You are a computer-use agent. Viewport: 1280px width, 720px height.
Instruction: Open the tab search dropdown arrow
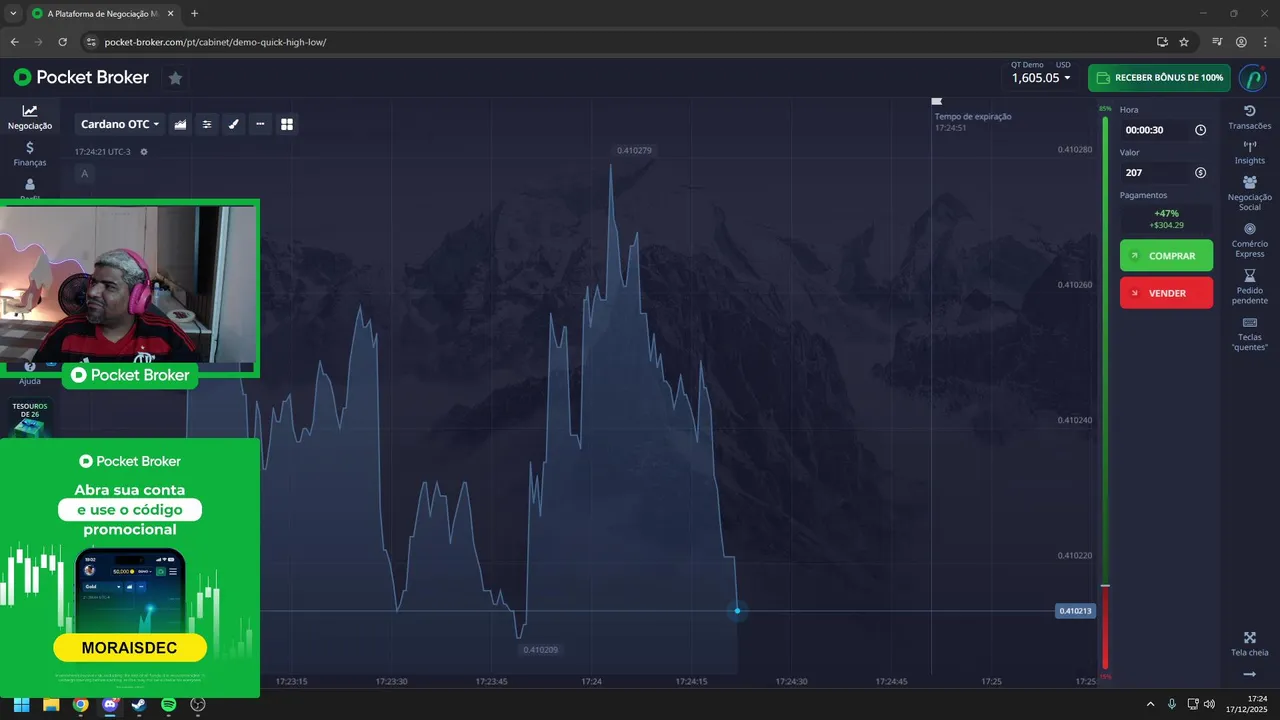[12, 14]
